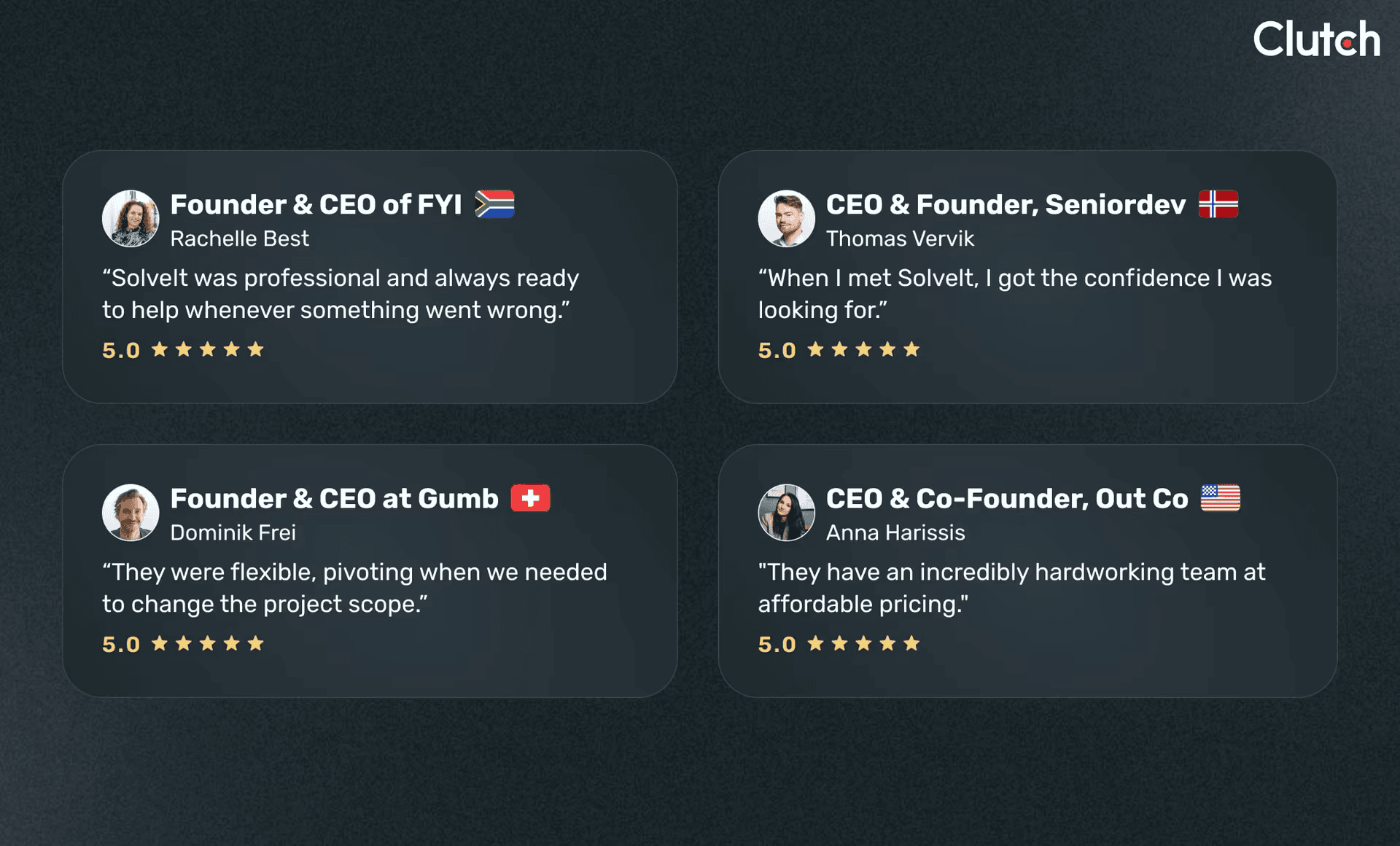Open the Founder & CEO of FYI heading
The image size is (1400, 846).
316,205
